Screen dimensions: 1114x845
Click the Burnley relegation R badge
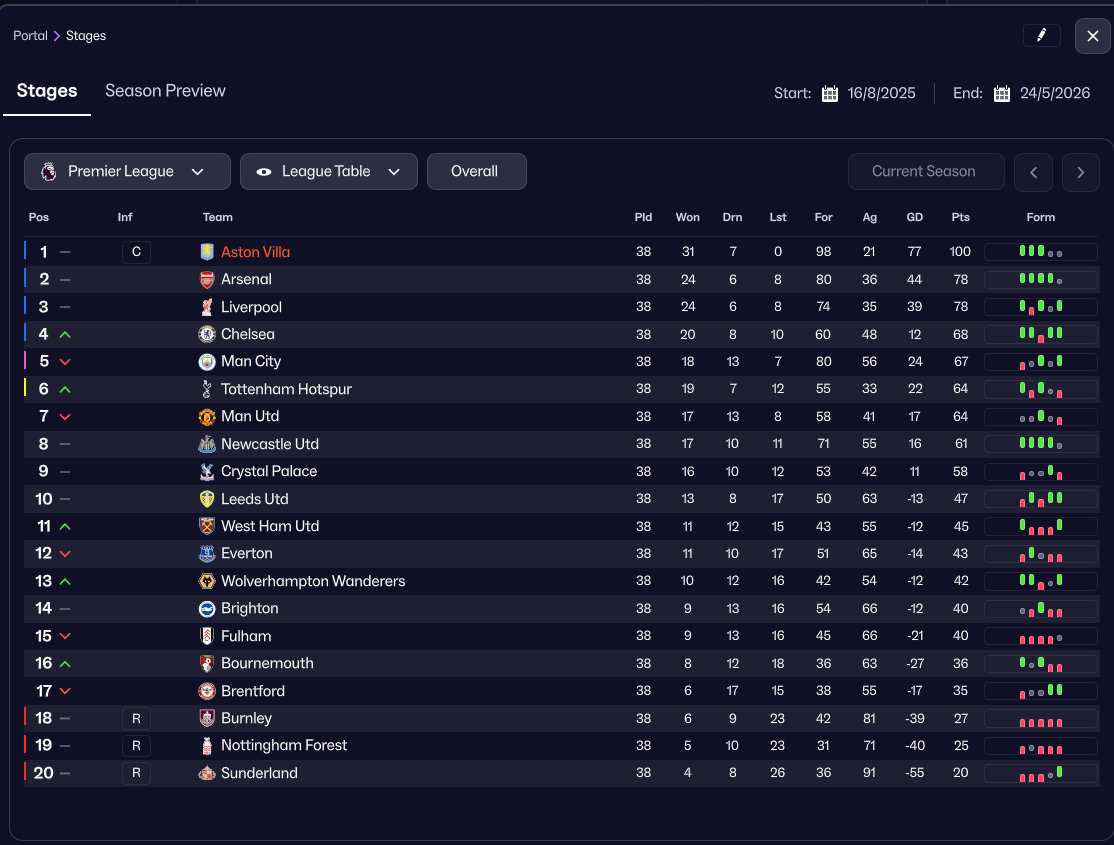point(136,718)
